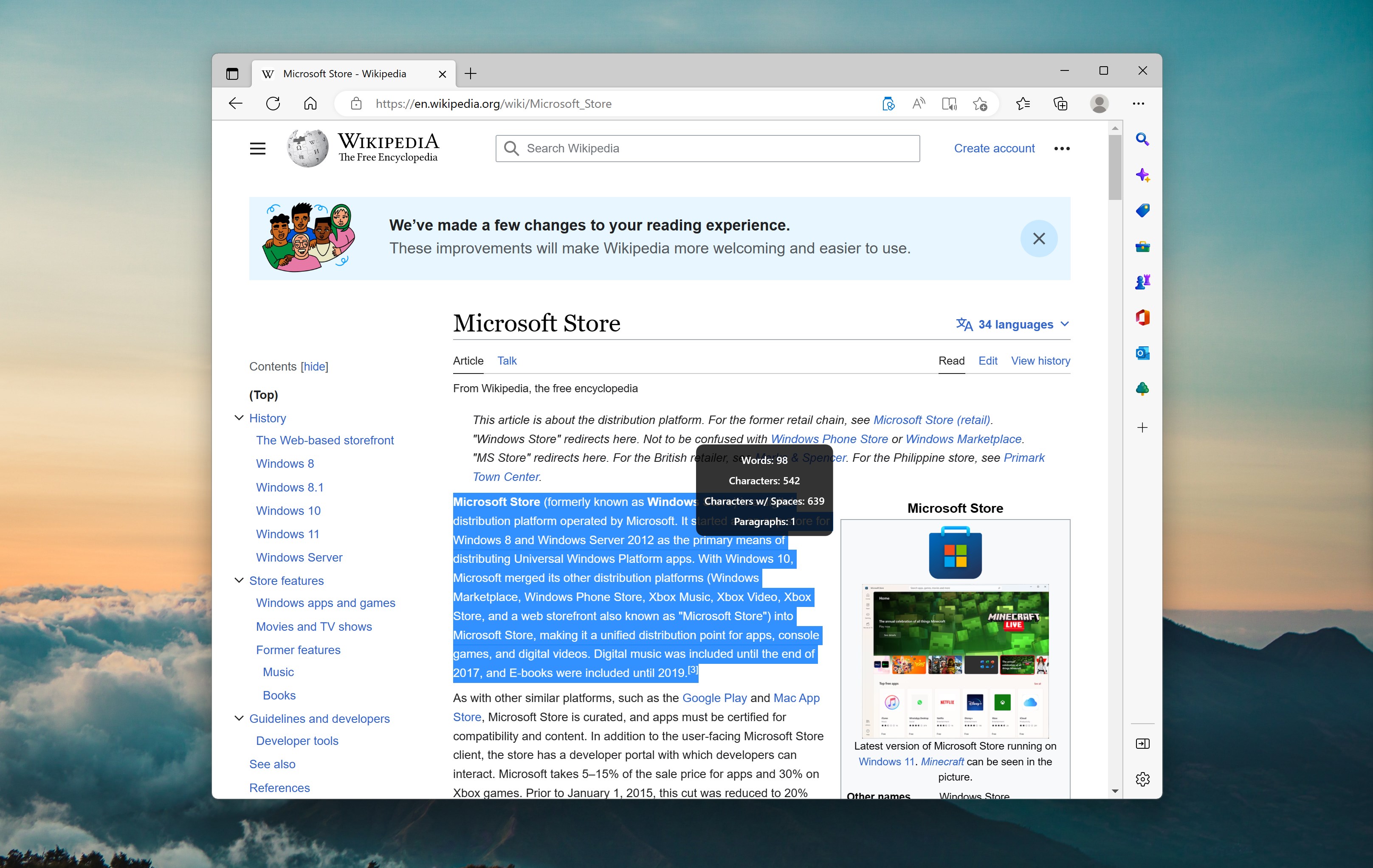The width and height of the screenshot is (1373, 868).
Task: Open the View history tab
Action: 1040,361
